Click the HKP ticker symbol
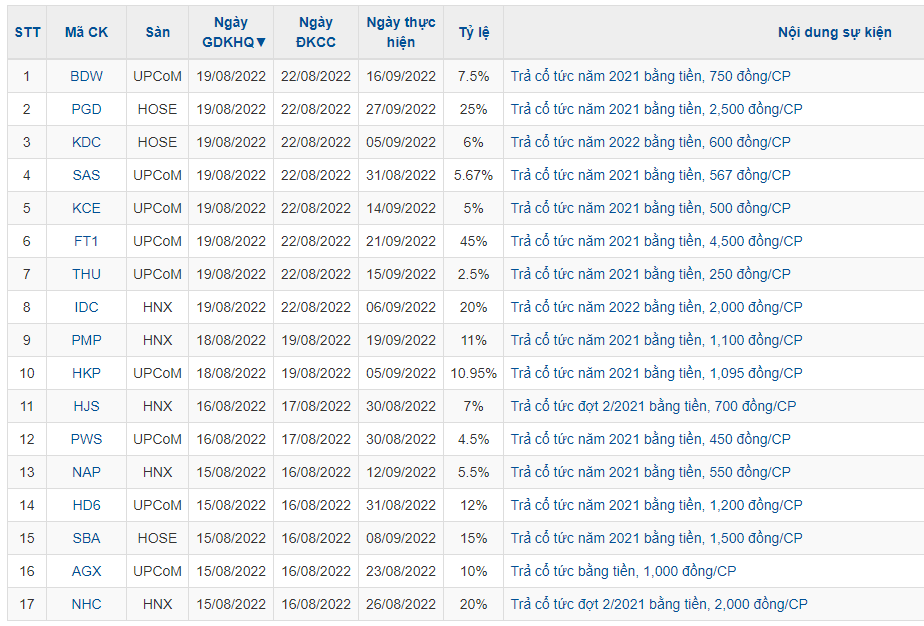The height and width of the screenshot is (626, 924). click(86, 373)
